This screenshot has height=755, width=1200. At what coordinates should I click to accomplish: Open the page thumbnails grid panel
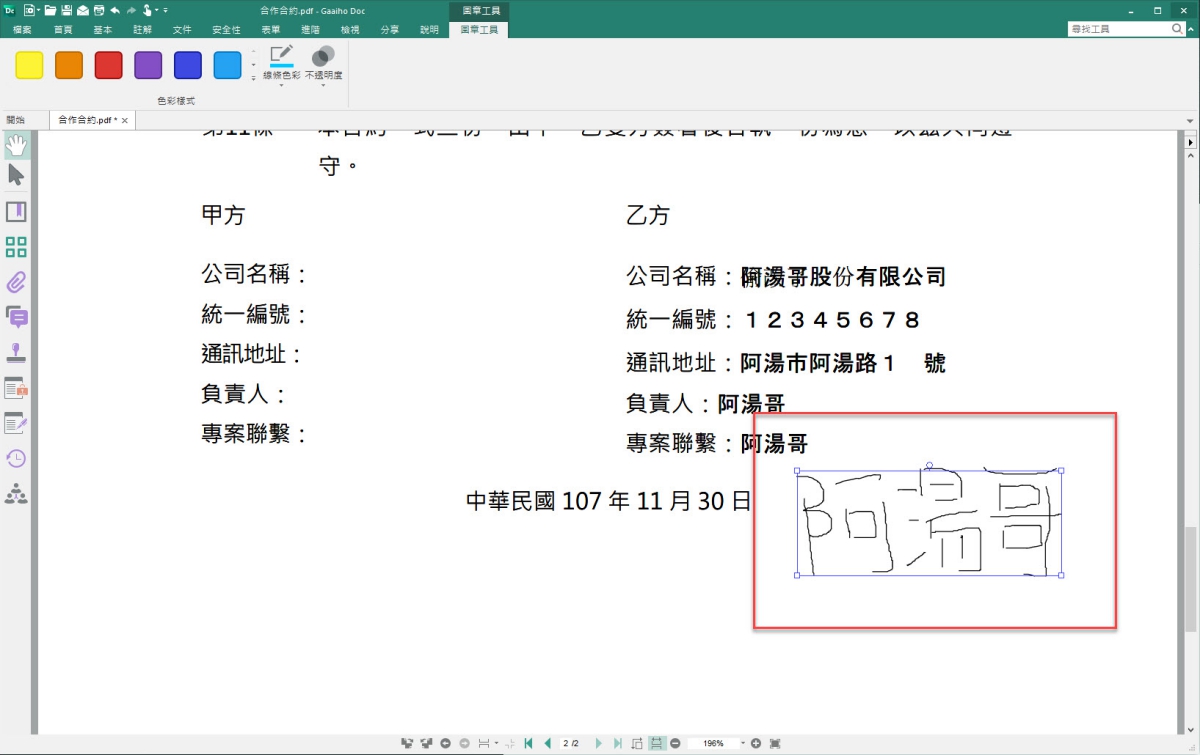point(16,247)
